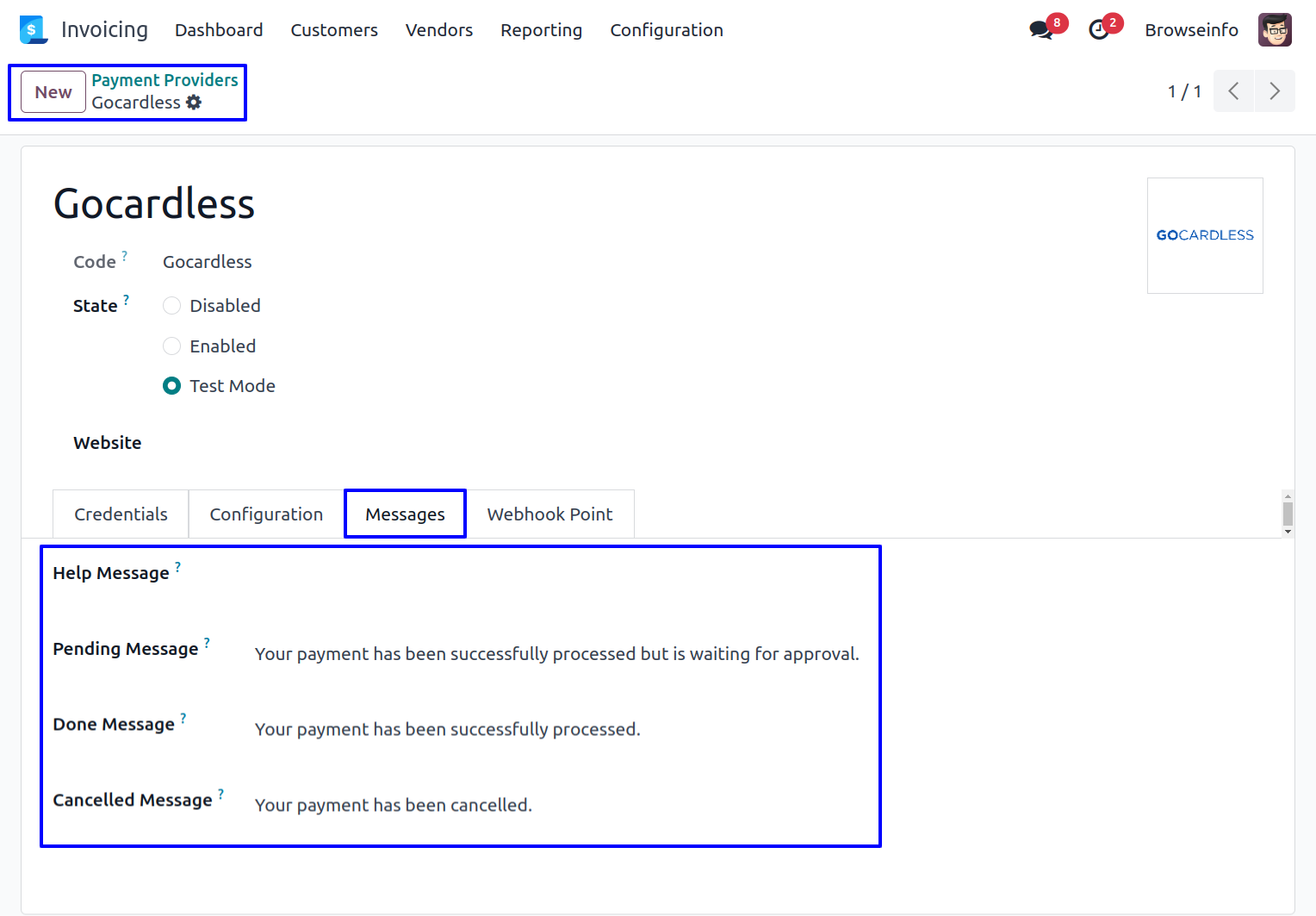Edit the Done Message text
This screenshot has height=916, width=1316.
point(448,730)
